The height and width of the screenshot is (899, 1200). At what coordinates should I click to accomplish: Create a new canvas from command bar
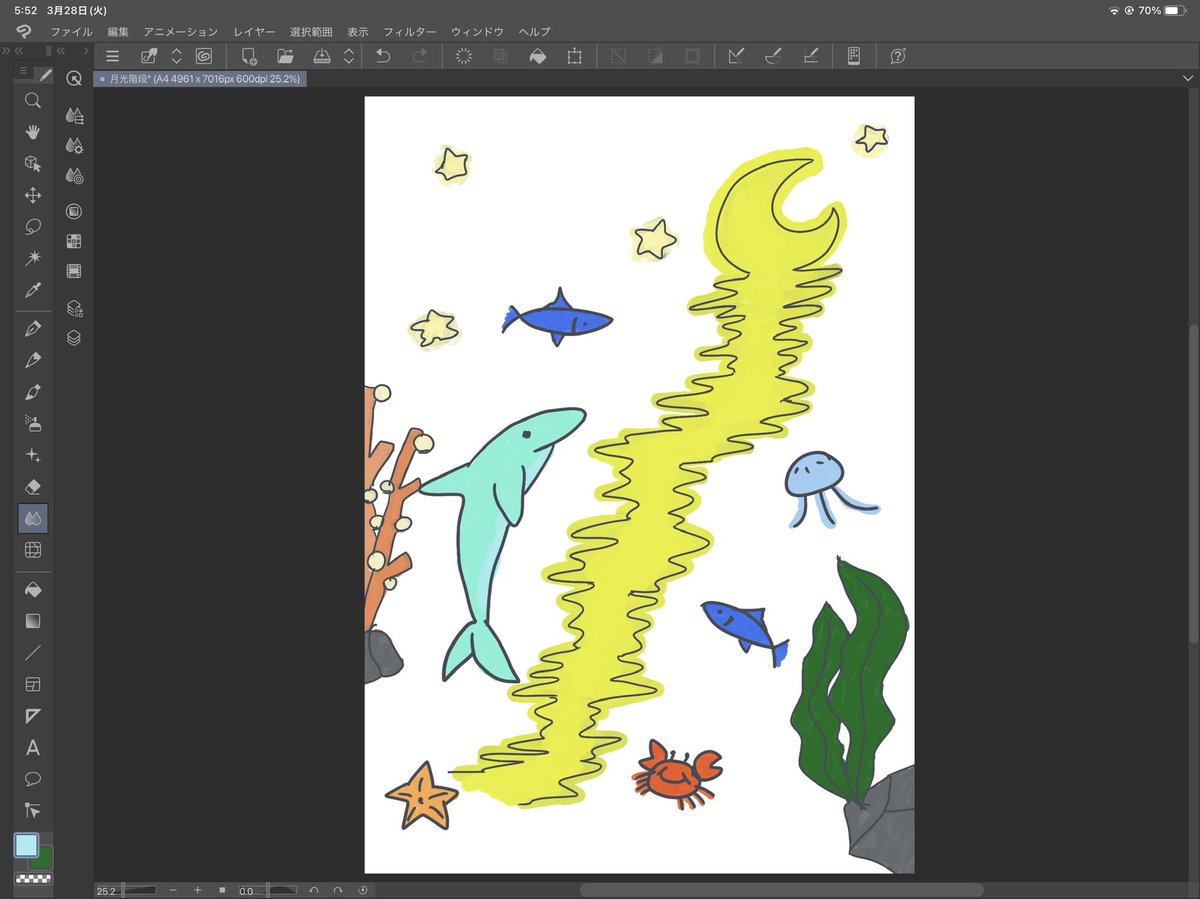249,56
